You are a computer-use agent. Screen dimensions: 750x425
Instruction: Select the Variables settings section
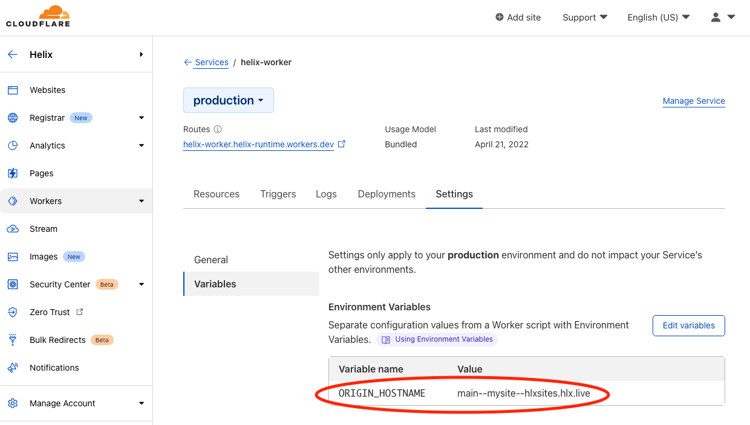click(251, 284)
